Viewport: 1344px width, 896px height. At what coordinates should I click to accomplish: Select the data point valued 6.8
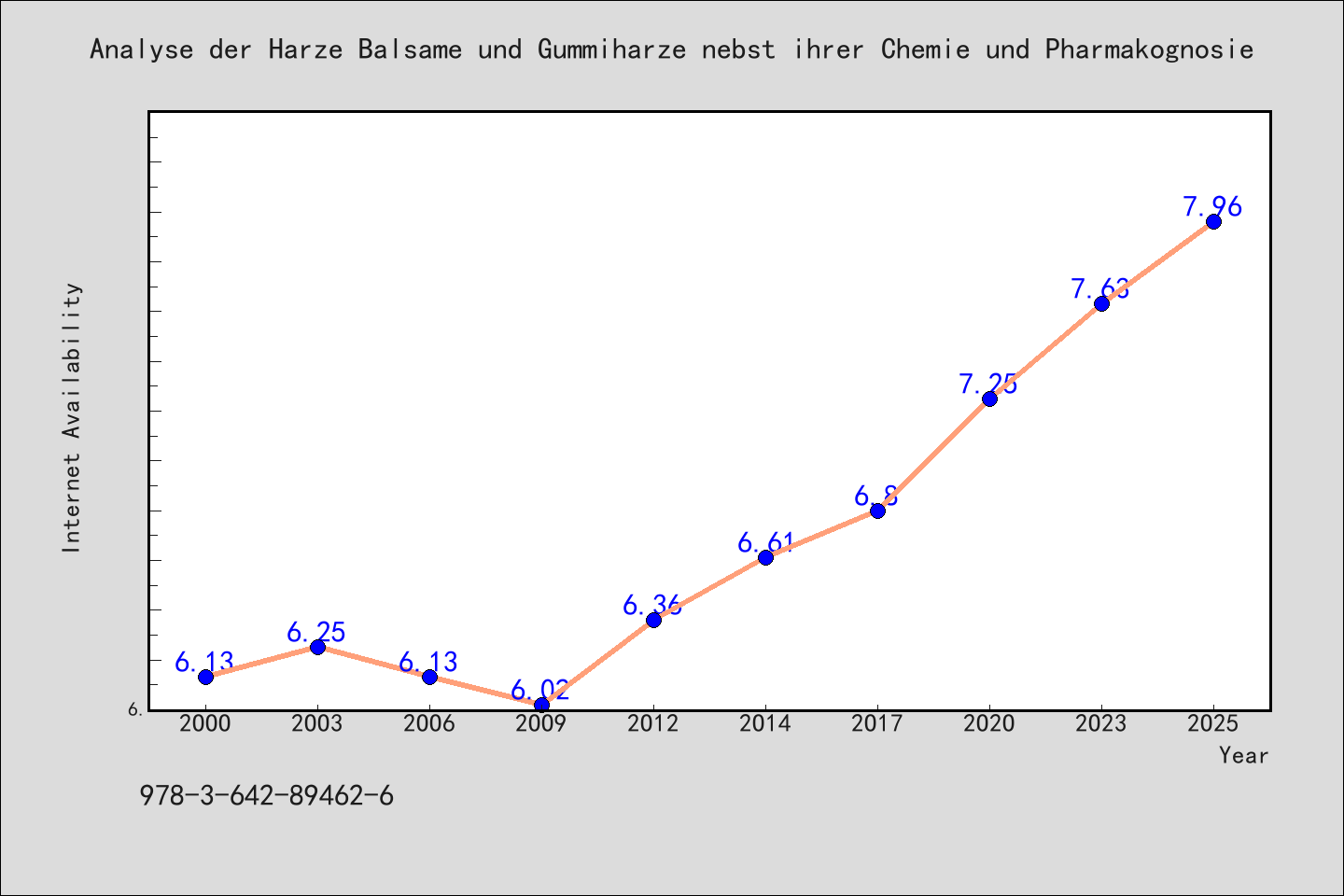tap(877, 511)
